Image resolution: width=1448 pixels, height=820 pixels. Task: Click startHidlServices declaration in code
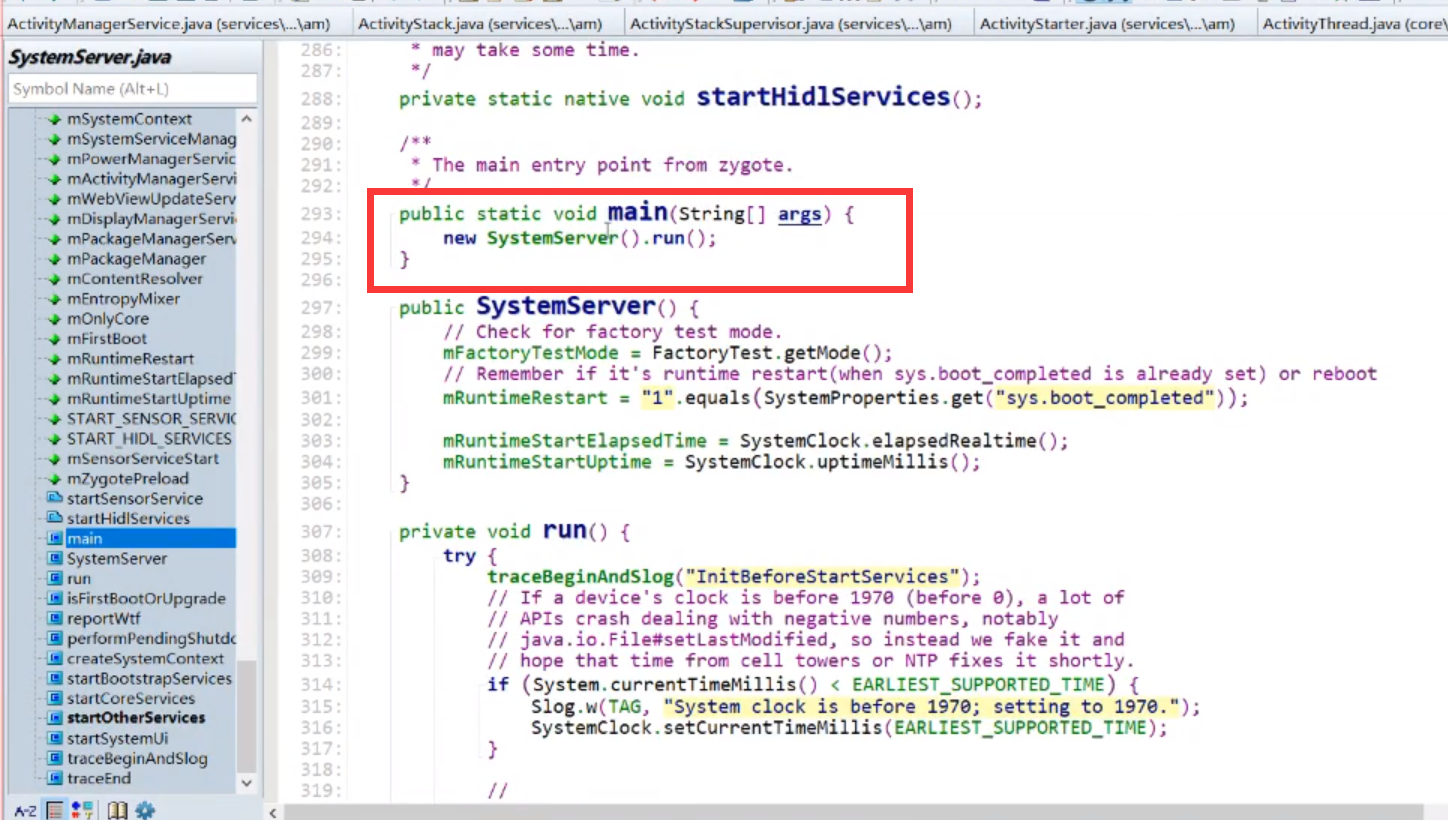[x=823, y=97]
